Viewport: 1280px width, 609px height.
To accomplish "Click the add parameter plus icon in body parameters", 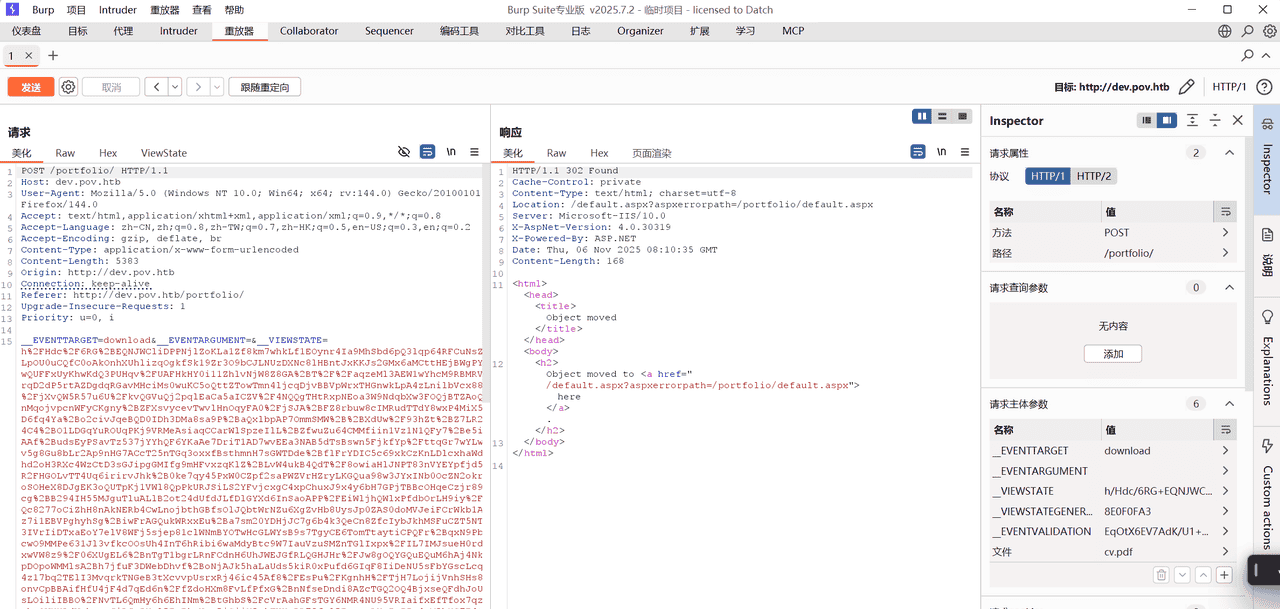I will click(x=1223, y=575).
